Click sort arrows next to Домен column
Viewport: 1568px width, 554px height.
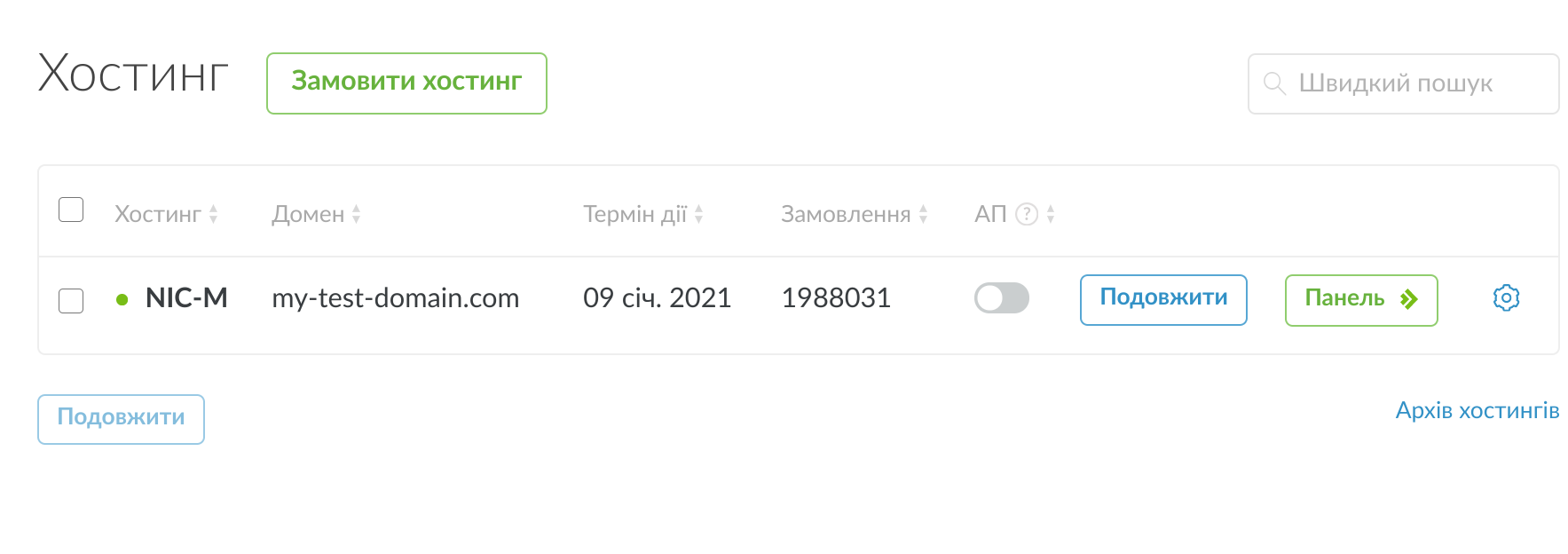coord(356,214)
